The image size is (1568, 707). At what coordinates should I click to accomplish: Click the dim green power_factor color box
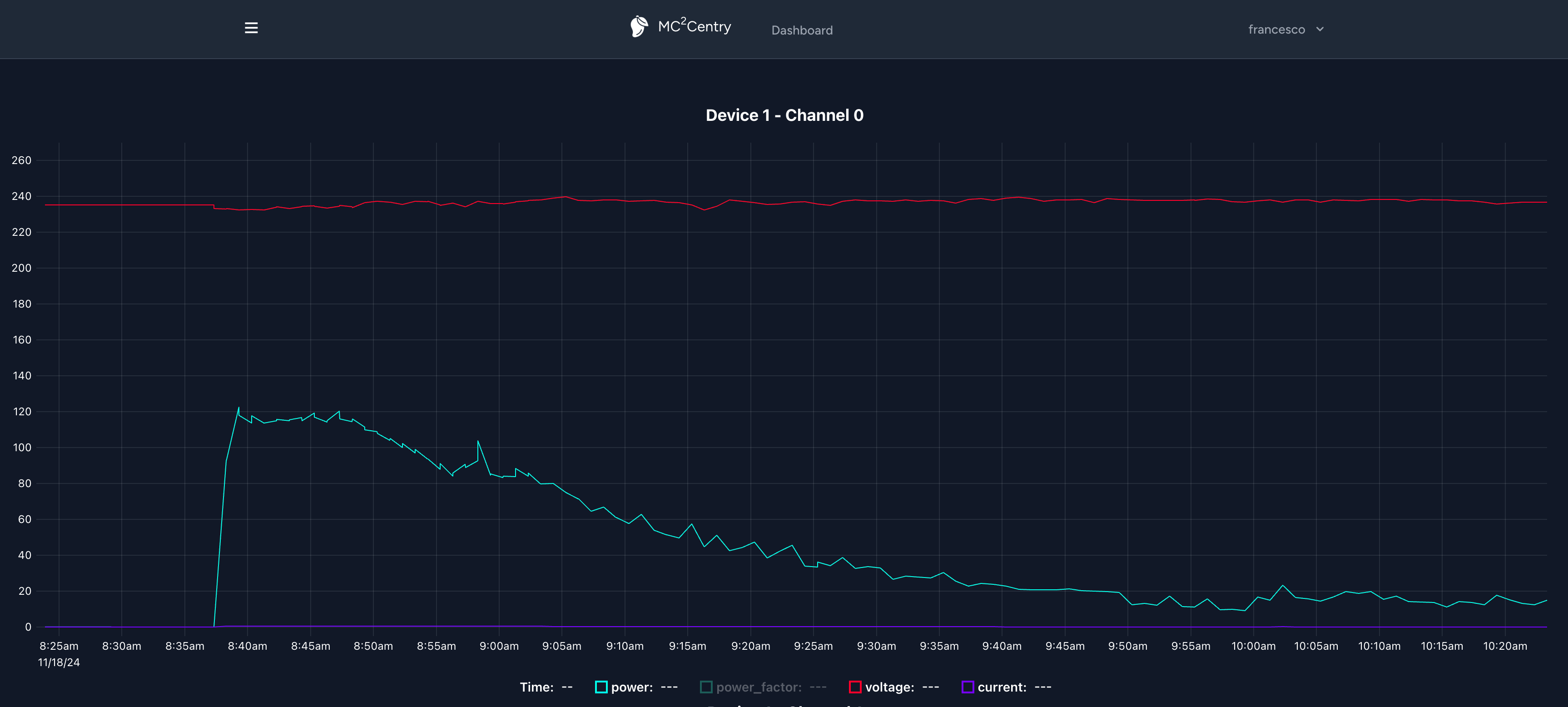click(706, 687)
